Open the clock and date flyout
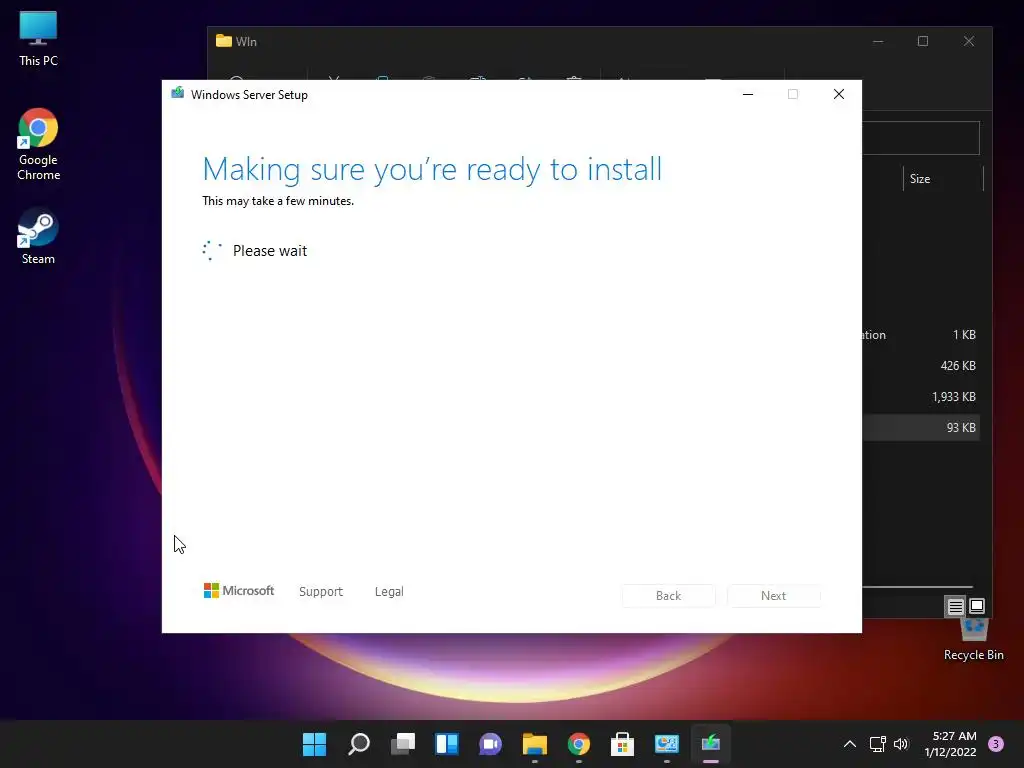 tap(951, 744)
